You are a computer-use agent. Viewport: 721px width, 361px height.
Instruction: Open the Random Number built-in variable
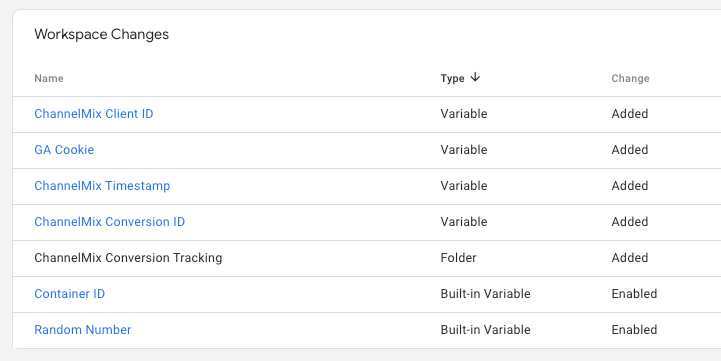[x=83, y=330]
